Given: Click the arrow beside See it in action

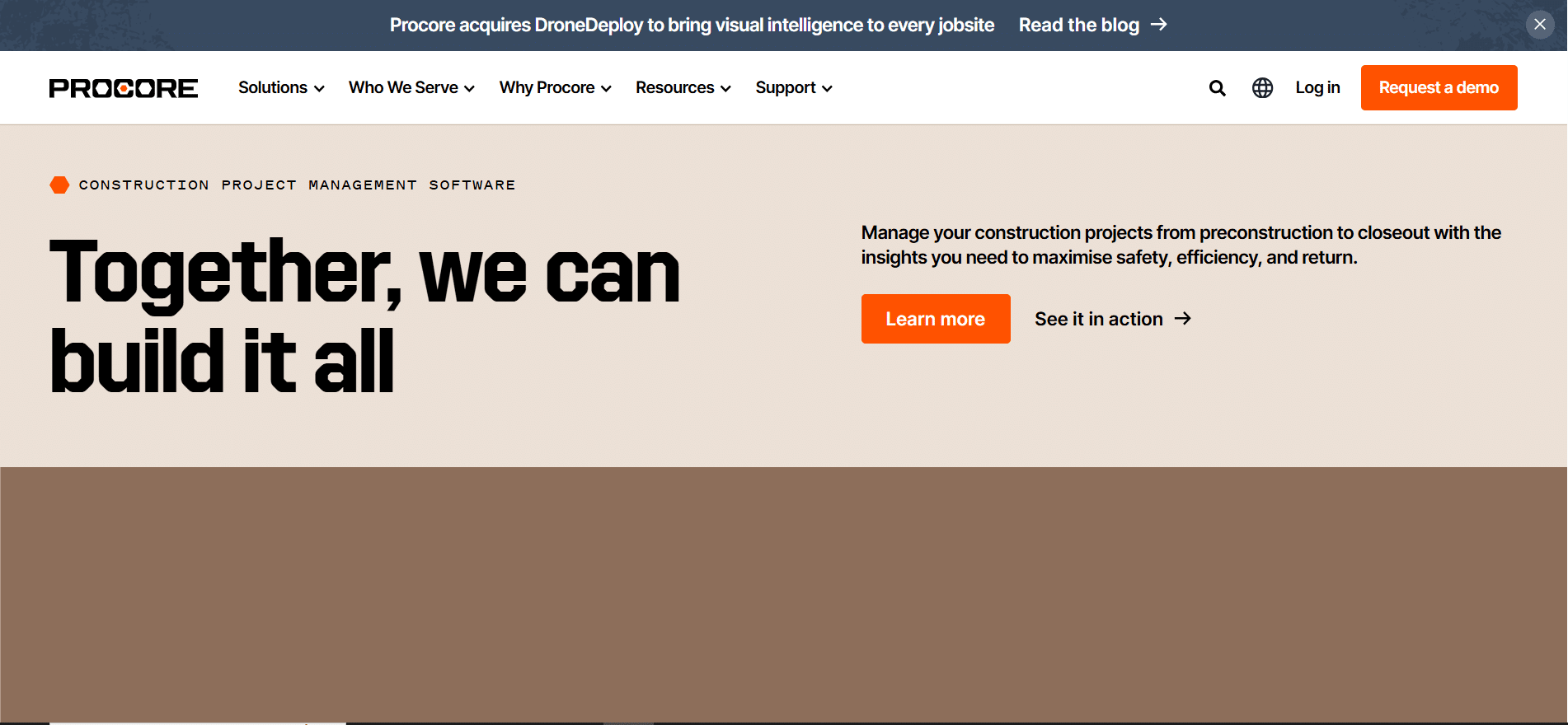Looking at the screenshot, I should (1183, 319).
